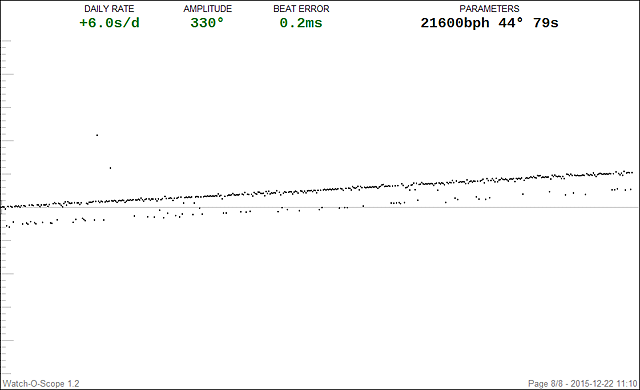Viewport: 640px width, 390px height.
Task: Click the Watch-O-Scope 1.2 version text
Action: pos(41,384)
